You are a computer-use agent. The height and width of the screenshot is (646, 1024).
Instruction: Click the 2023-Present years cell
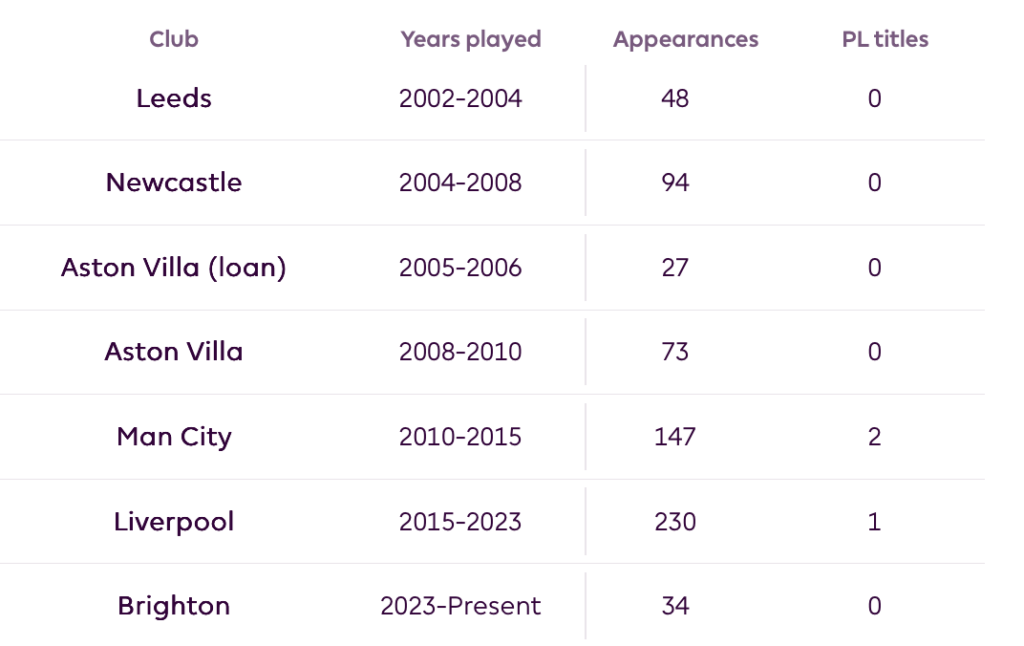(460, 606)
